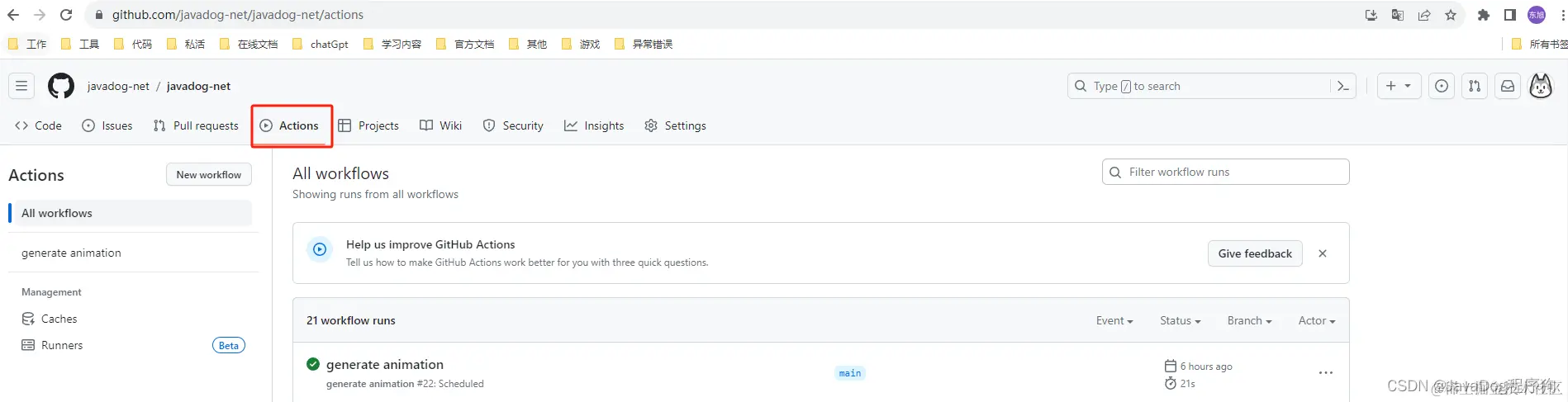This screenshot has width=1568, height=402.
Task: Dismiss the Help us improve banner
Action: coord(1323,253)
